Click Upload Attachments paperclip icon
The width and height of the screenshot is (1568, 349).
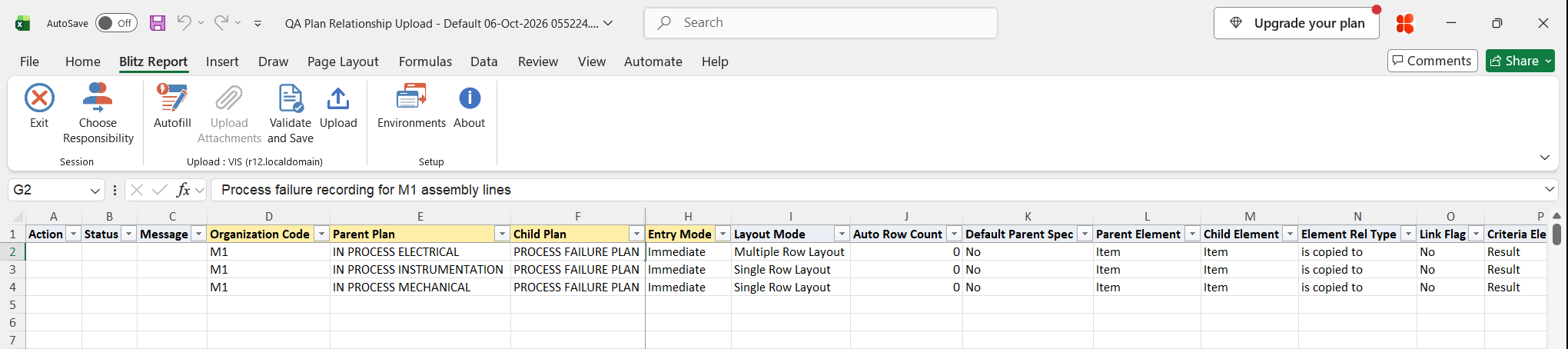point(229,98)
